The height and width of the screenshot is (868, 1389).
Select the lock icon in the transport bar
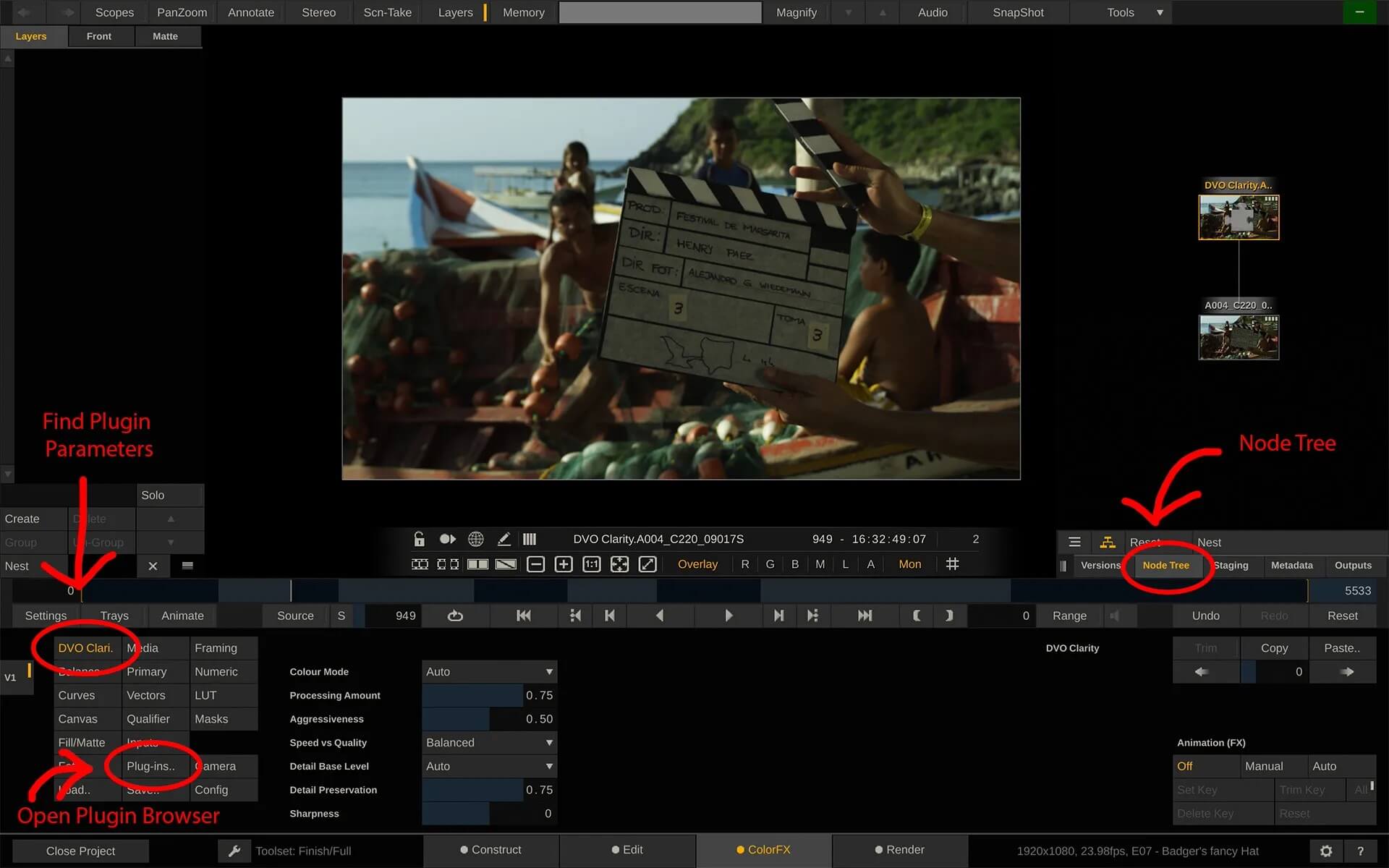point(418,539)
